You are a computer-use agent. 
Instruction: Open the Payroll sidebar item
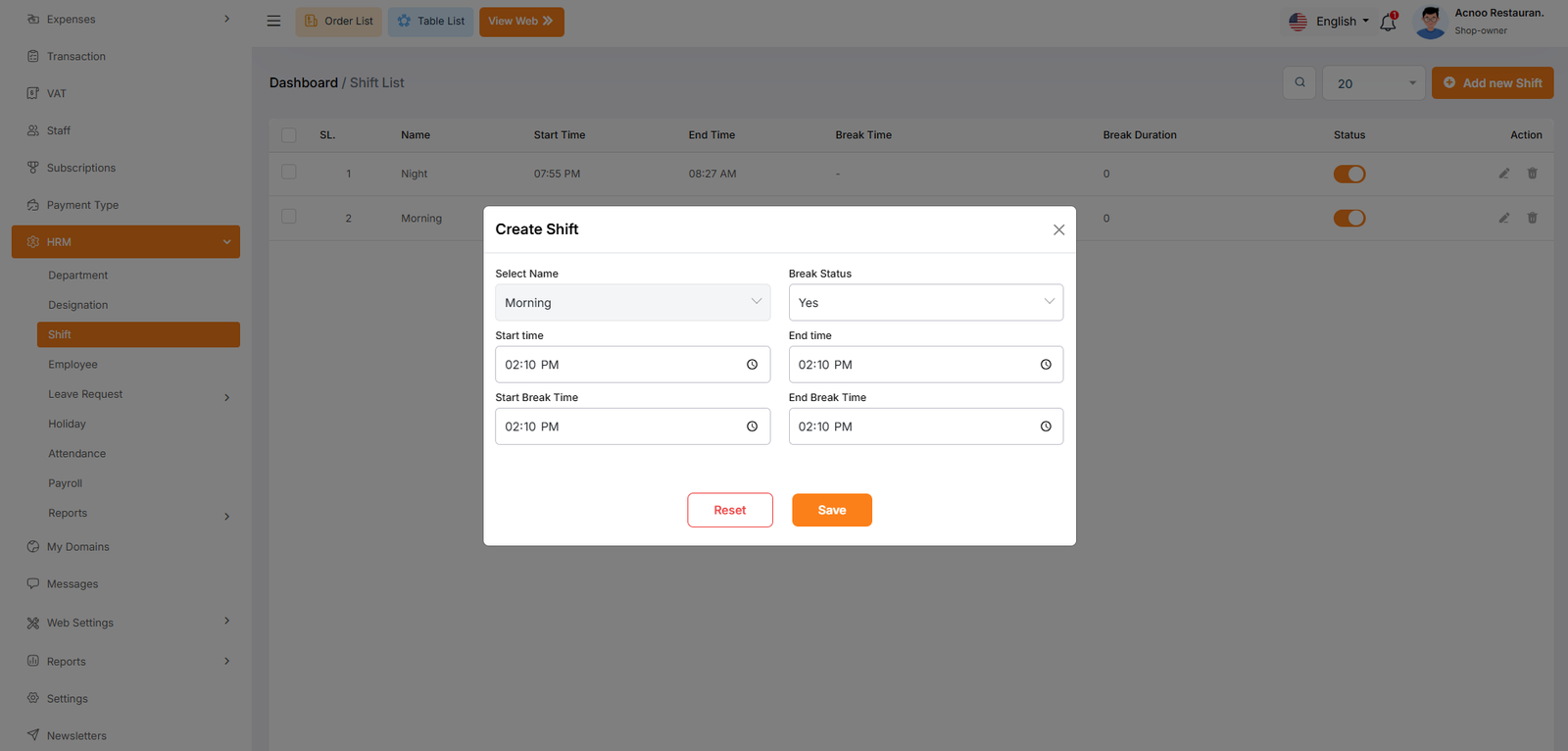66,483
